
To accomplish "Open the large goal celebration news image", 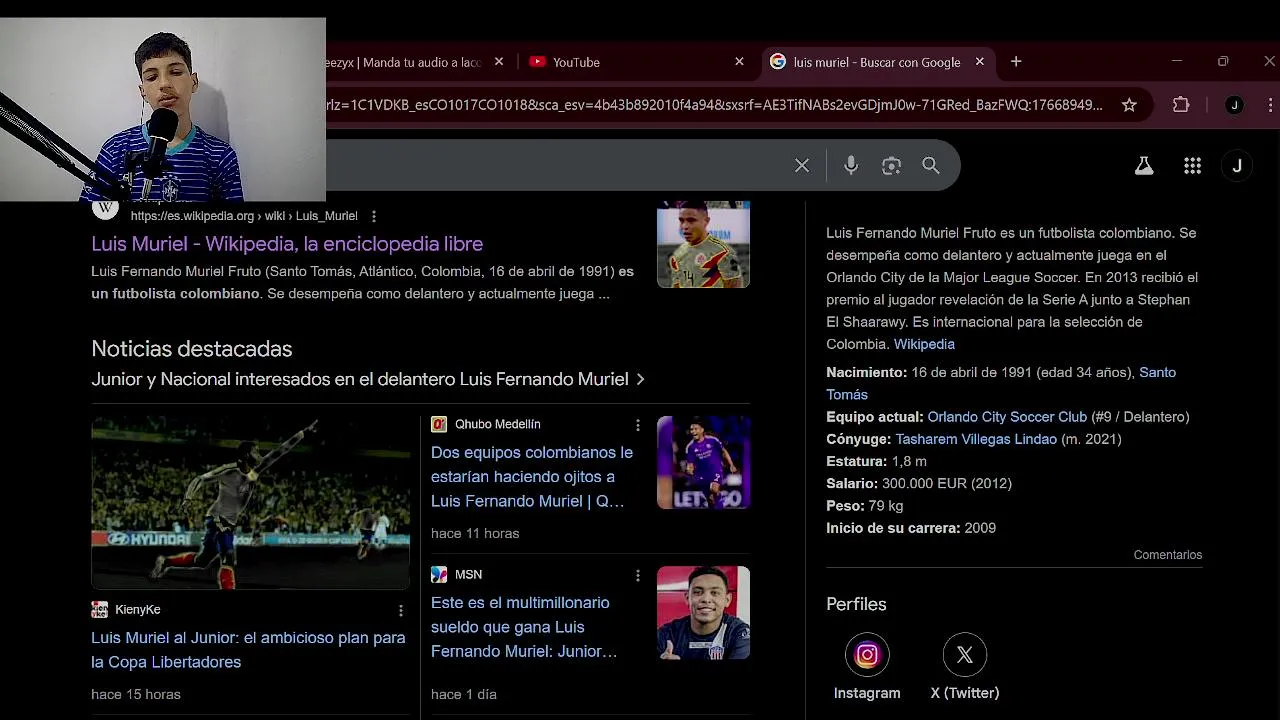I will 250,502.
